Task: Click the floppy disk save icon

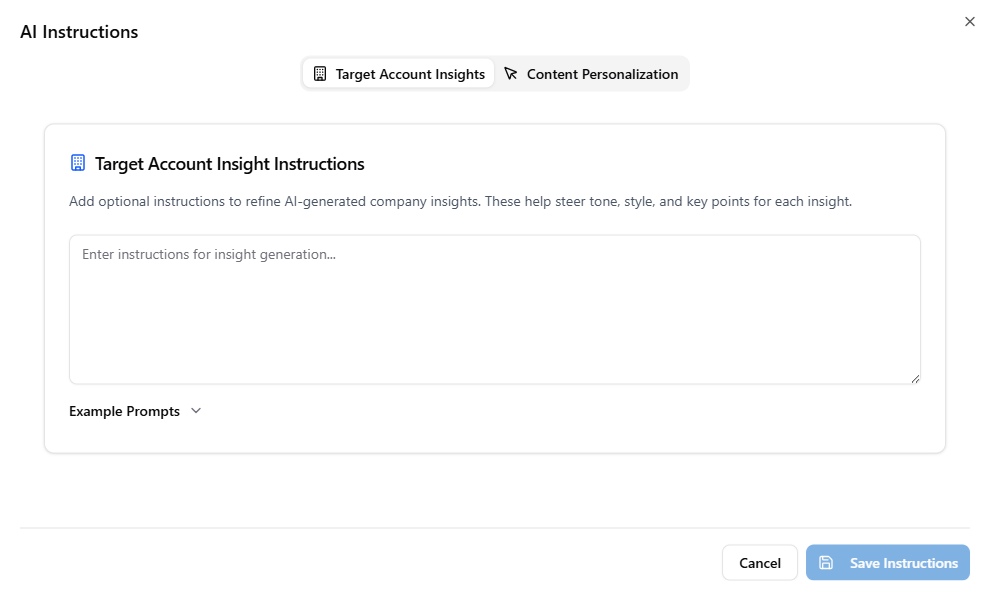Action: tap(826, 563)
